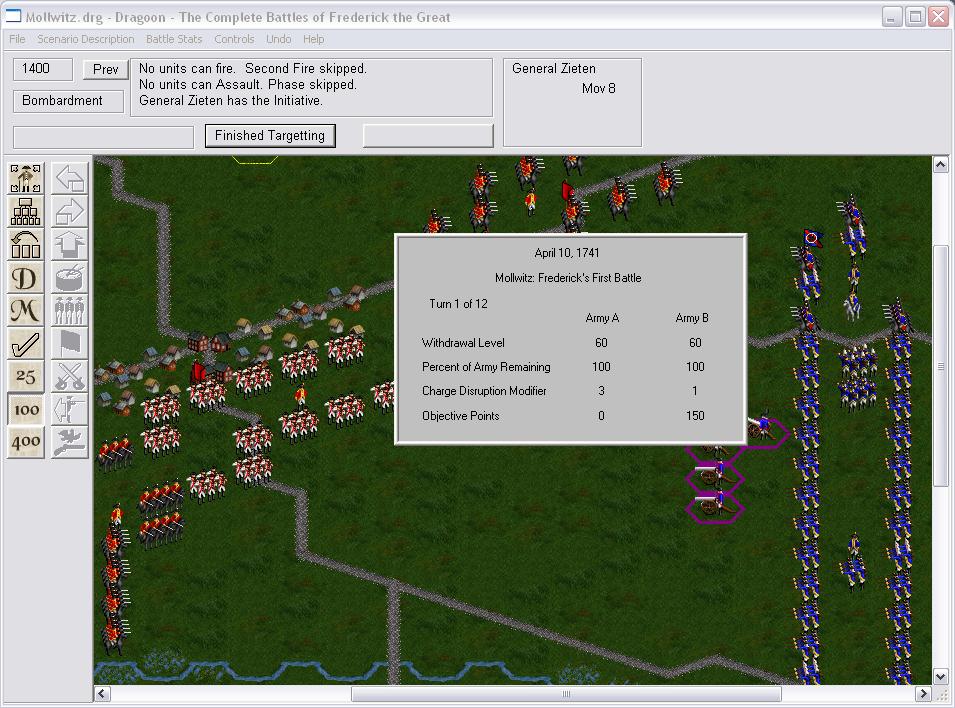The height and width of the screenshot is (708, 955).
Task: Click the drum icon
Action: (69, 277)
